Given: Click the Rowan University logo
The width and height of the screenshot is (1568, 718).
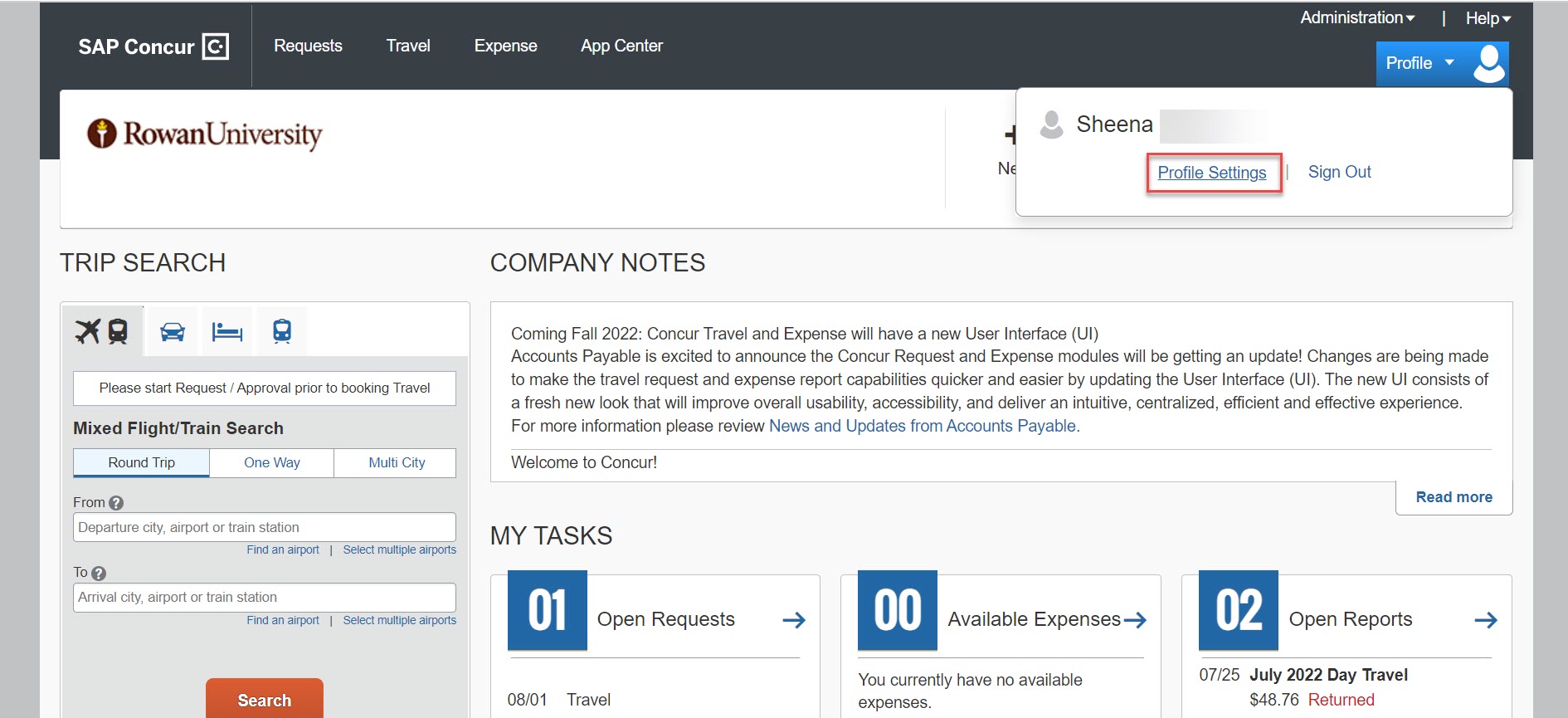Looking at the screenshot, I should (205, 134).
